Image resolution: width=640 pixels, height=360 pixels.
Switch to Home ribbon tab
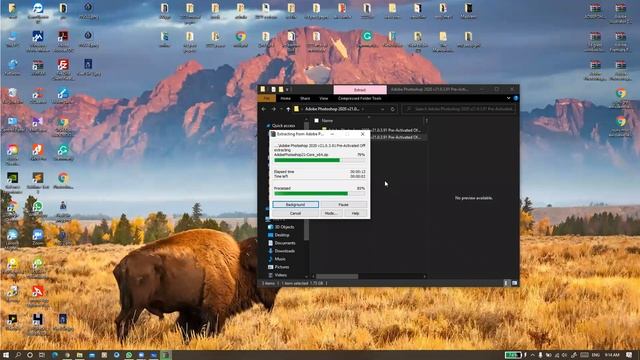point(286,98)
